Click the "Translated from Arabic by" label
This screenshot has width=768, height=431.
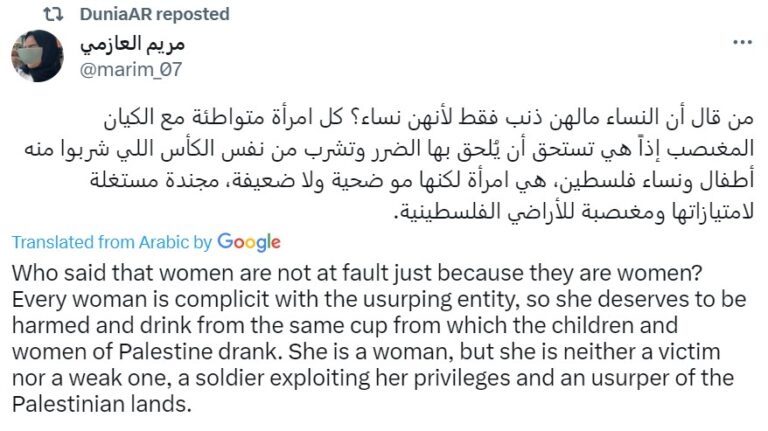[x=112, y=242]
